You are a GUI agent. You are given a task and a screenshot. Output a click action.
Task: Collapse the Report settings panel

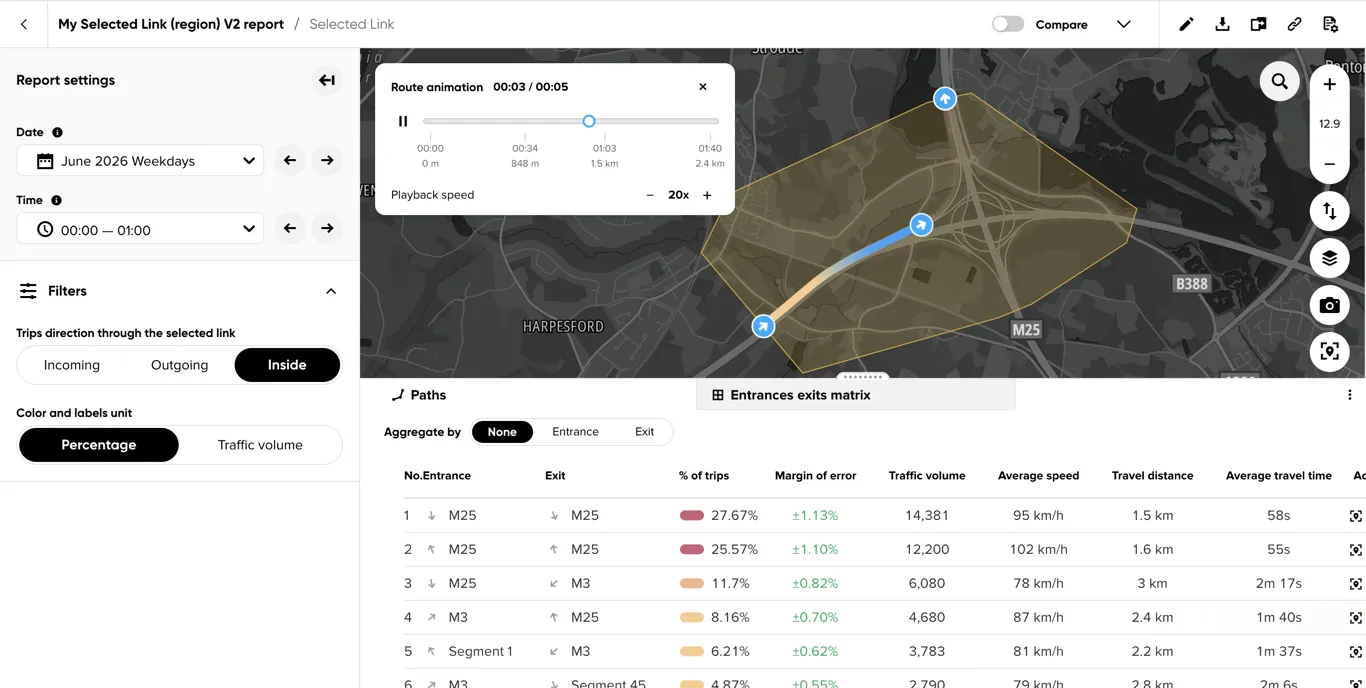click(x=327, y=80)
